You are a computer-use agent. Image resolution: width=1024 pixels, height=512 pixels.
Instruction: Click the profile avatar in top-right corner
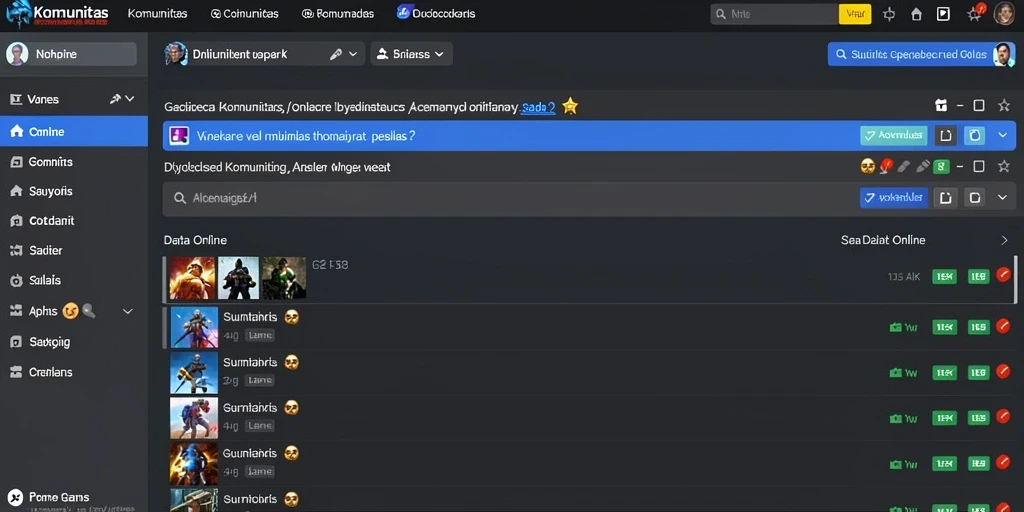click(x=1004, y=13)
